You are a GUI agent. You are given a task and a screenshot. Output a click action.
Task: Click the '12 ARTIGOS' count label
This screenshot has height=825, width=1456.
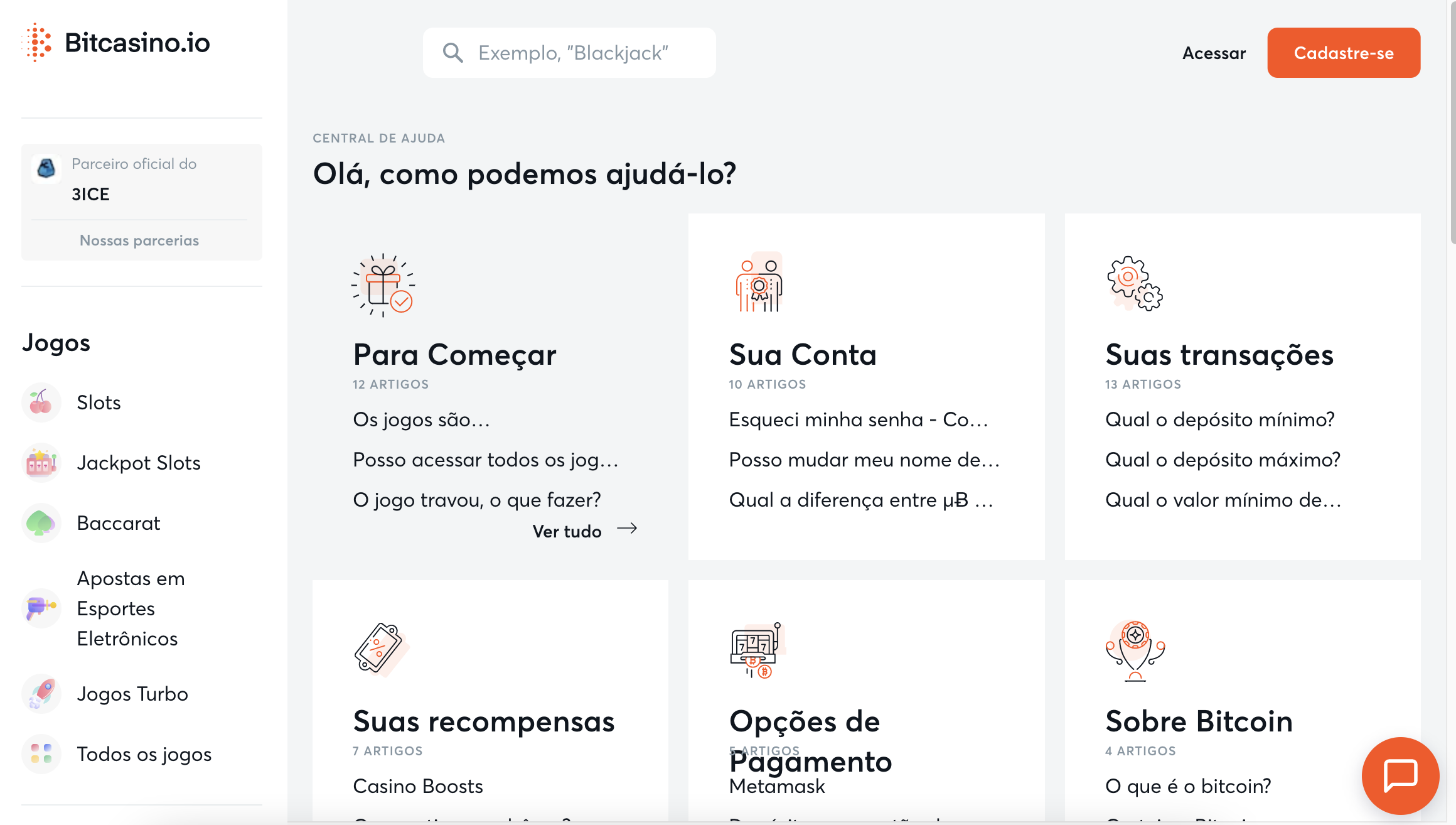pos(390,384)
